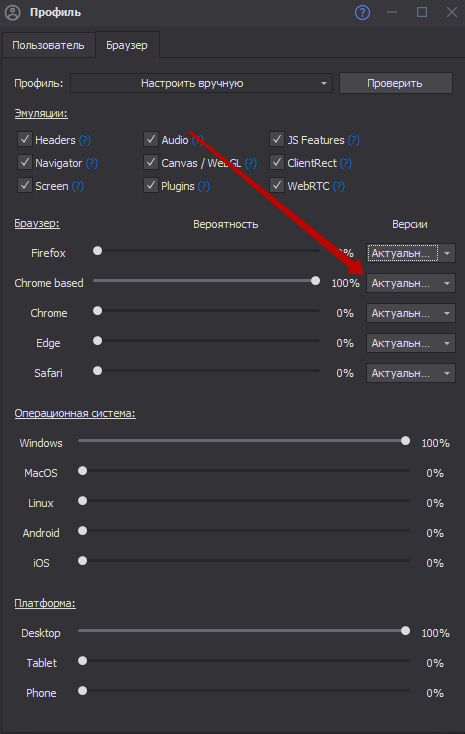
Task: Click the Windows probability slider handle
Action: point(406,440)
